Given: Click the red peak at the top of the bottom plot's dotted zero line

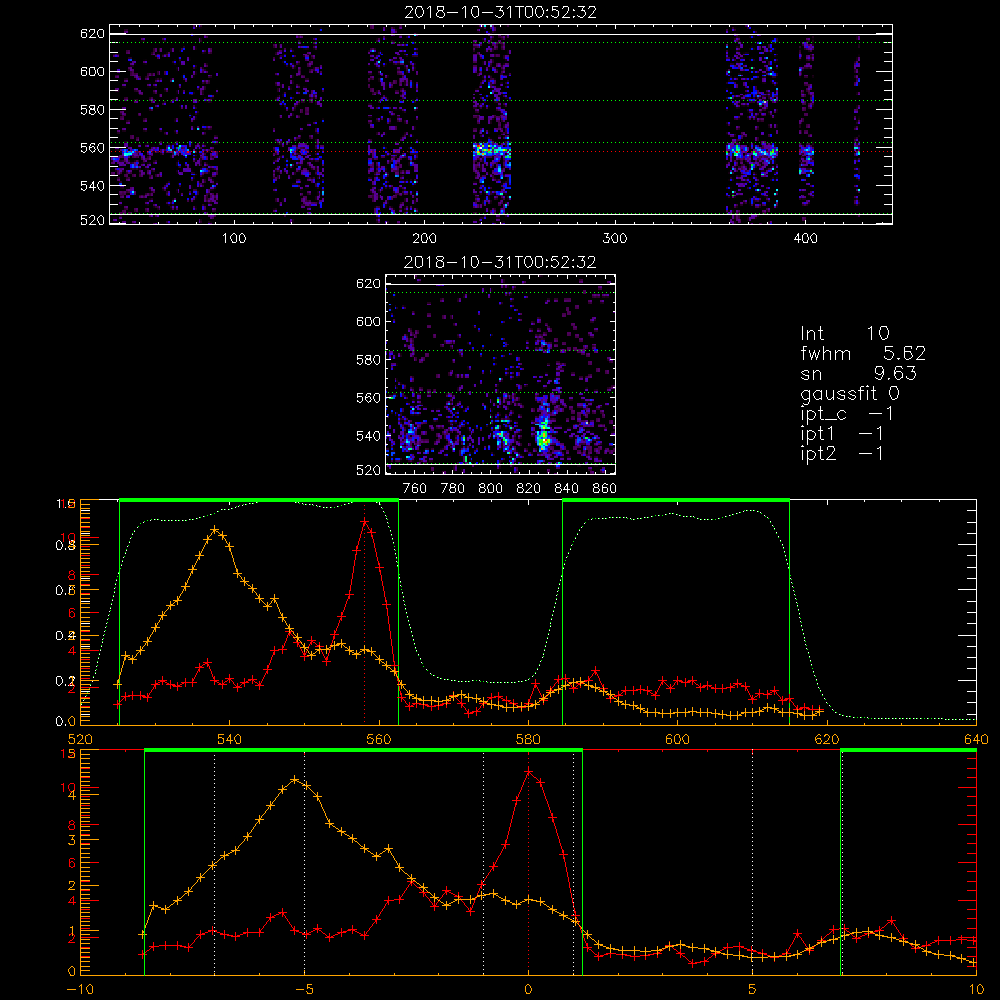Looking at the screenshot, I should [528, 772].
